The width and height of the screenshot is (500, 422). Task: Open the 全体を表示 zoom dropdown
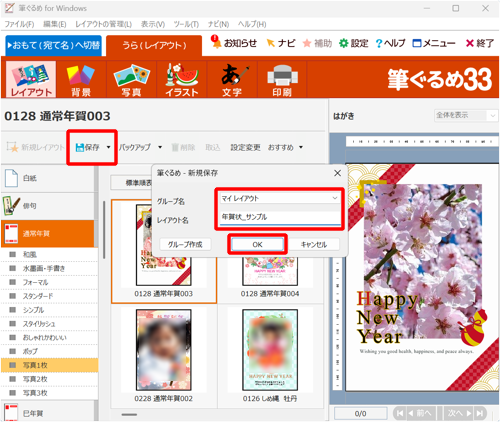click(492, 115)
